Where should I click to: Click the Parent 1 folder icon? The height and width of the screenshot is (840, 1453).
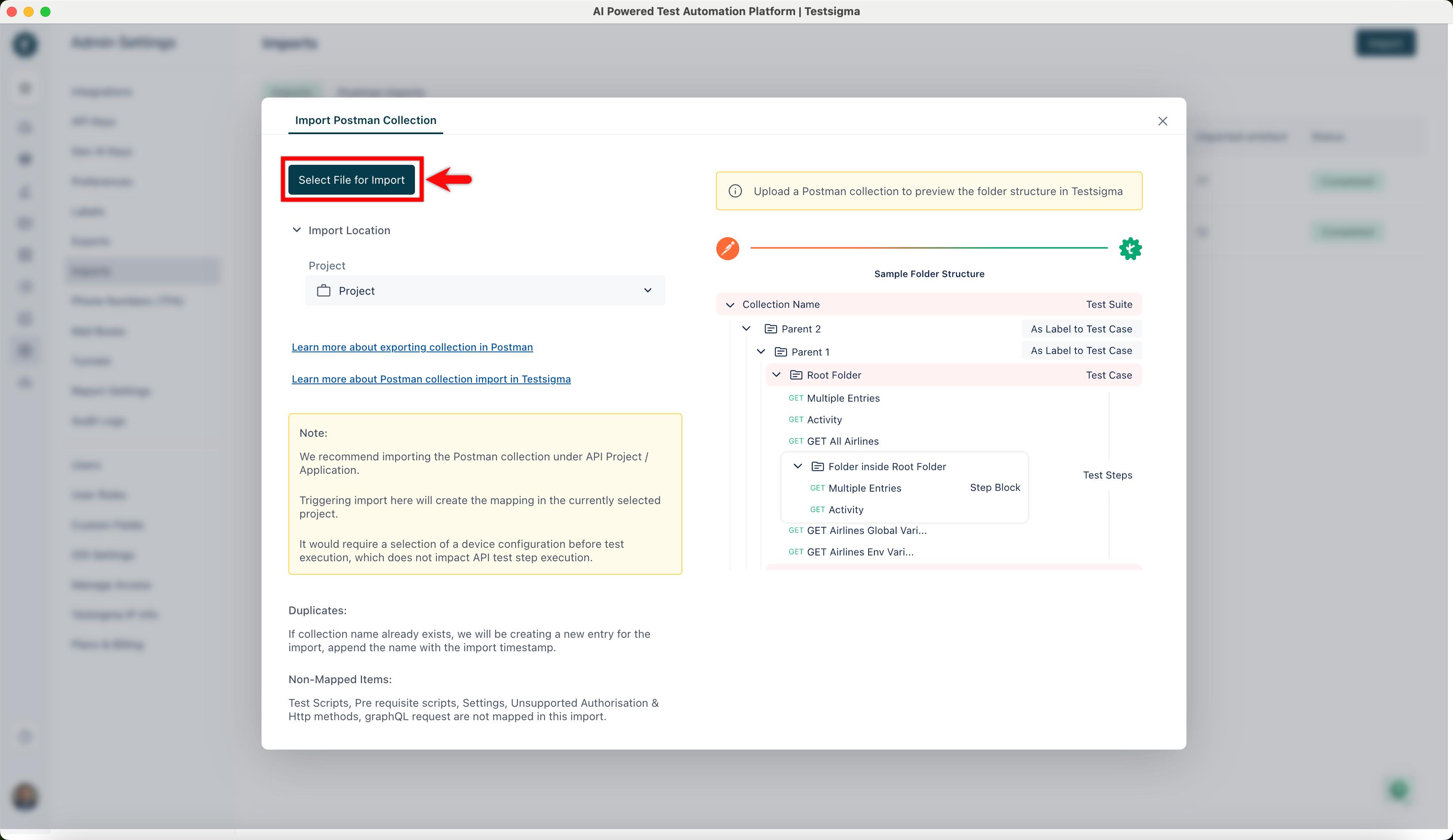pos(781,351)
